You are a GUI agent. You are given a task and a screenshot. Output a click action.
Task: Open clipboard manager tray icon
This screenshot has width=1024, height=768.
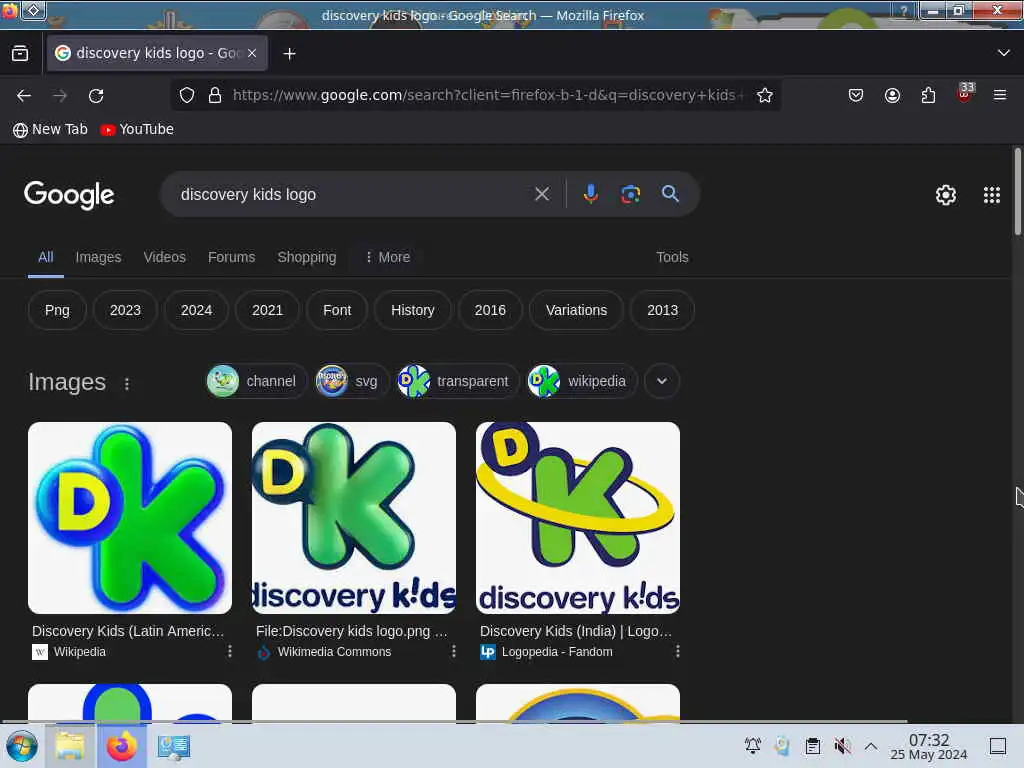[x=812, y=745]
